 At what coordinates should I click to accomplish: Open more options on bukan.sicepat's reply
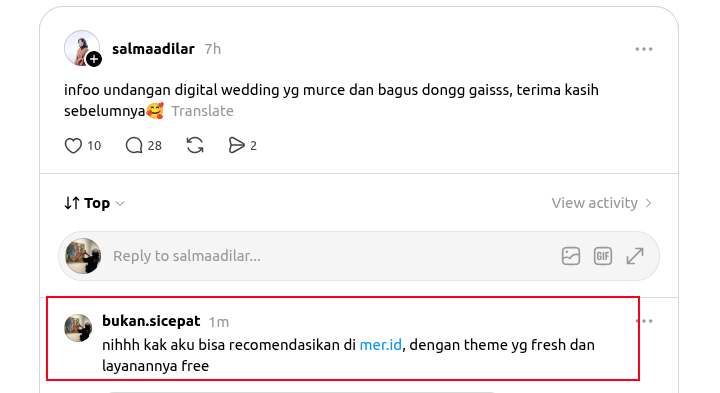pyautogui.click(x=644, y=321)
